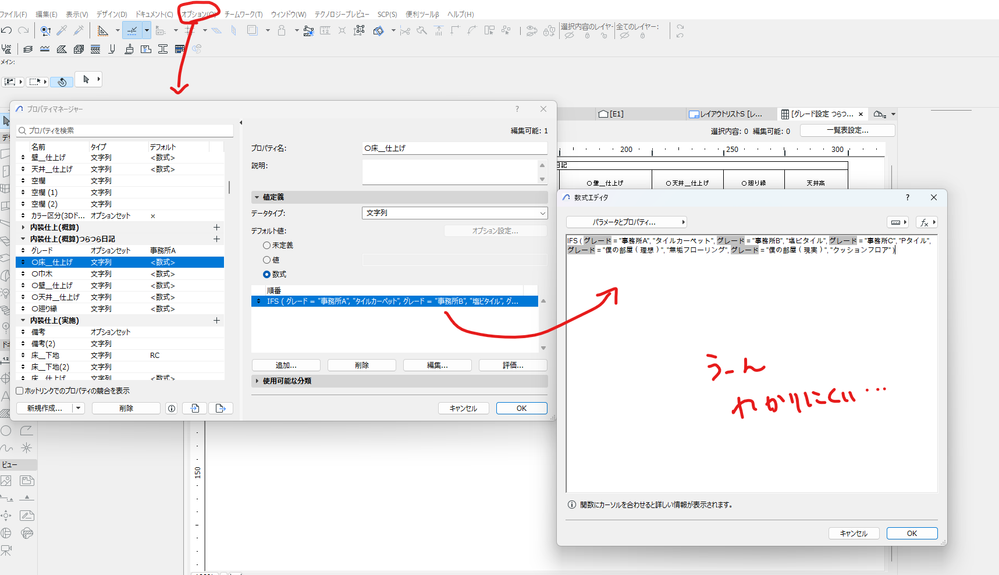This screenshot has width=999, height=575.
Task: Switch to the [E1] tab
Action: point(612,114)
